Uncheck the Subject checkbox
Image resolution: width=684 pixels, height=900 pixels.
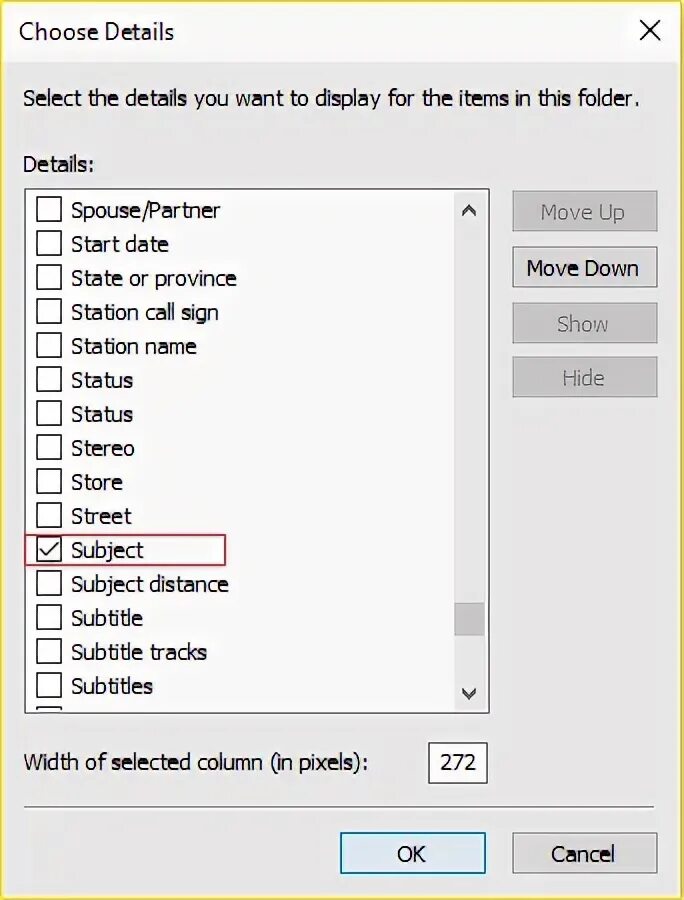click(x=49, y=550)
